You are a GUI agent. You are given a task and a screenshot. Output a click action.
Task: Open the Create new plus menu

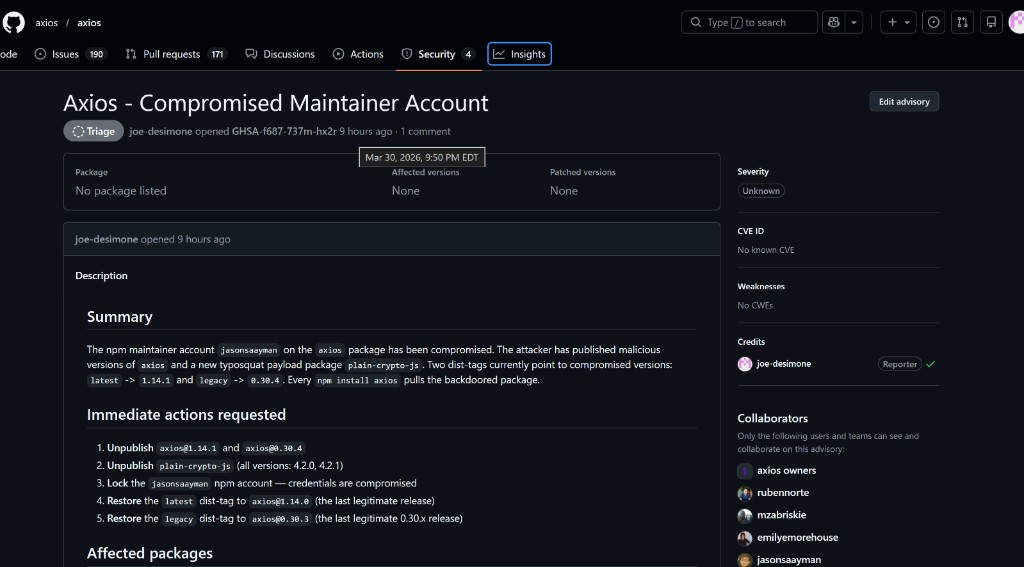click(x=898, y=22)
